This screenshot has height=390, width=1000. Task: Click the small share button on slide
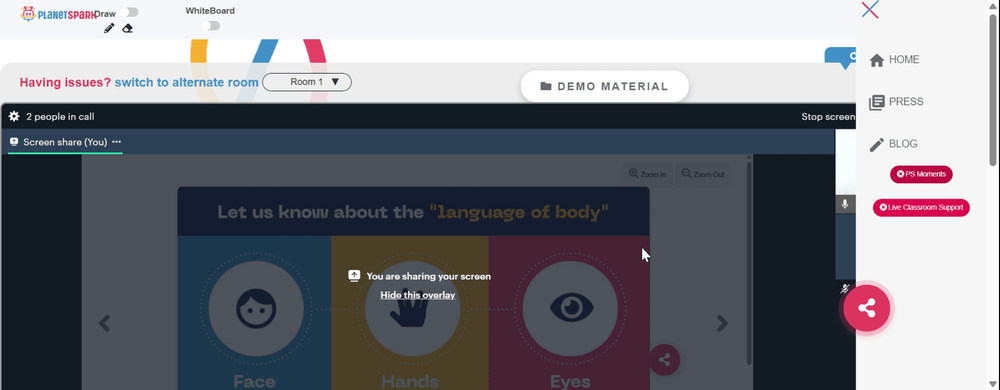coord(665,359)
